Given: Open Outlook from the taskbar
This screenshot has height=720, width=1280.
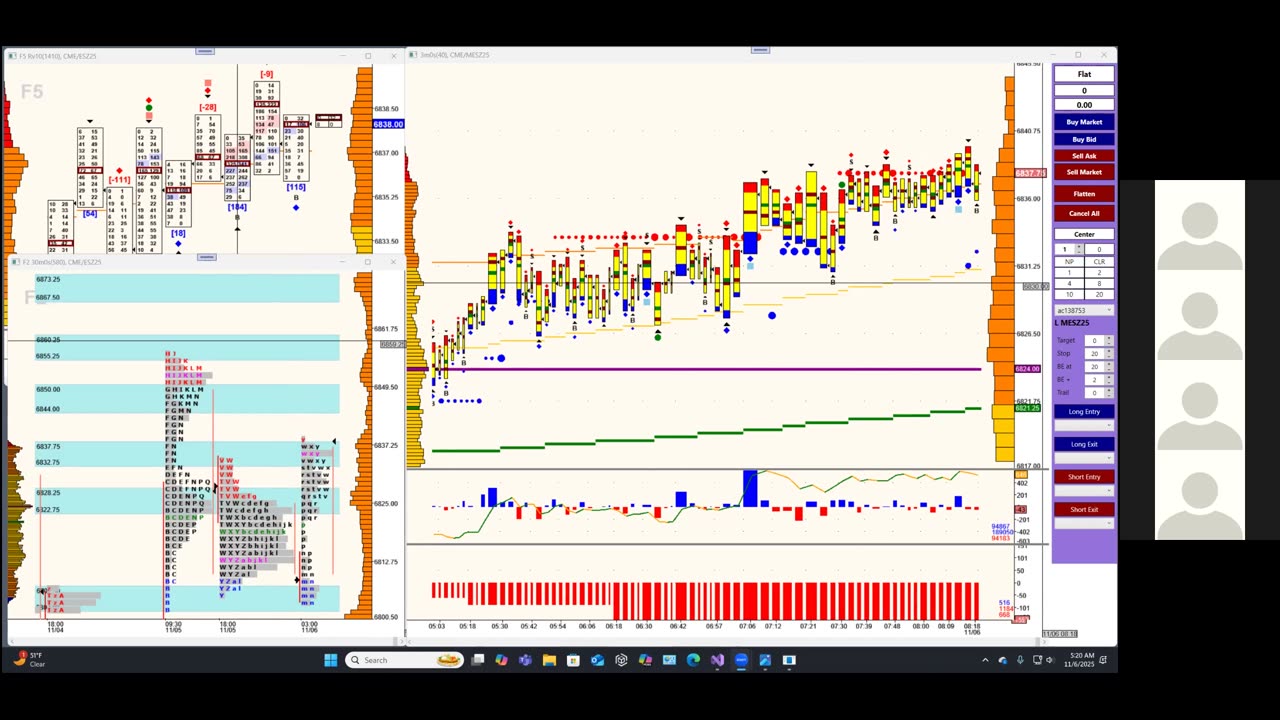Looking at the screenshot, I should point(597,660).
